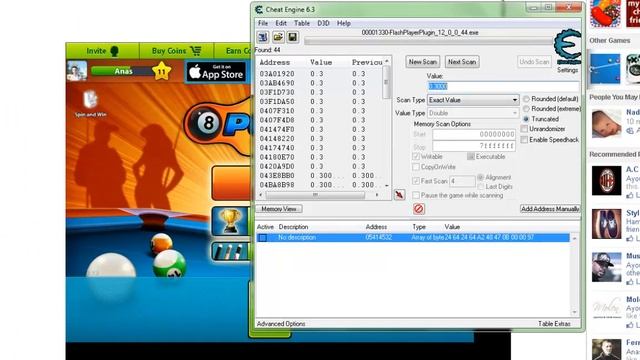Click the address table vertical scrollbar

pyautogui.click(x=575, y=275)
